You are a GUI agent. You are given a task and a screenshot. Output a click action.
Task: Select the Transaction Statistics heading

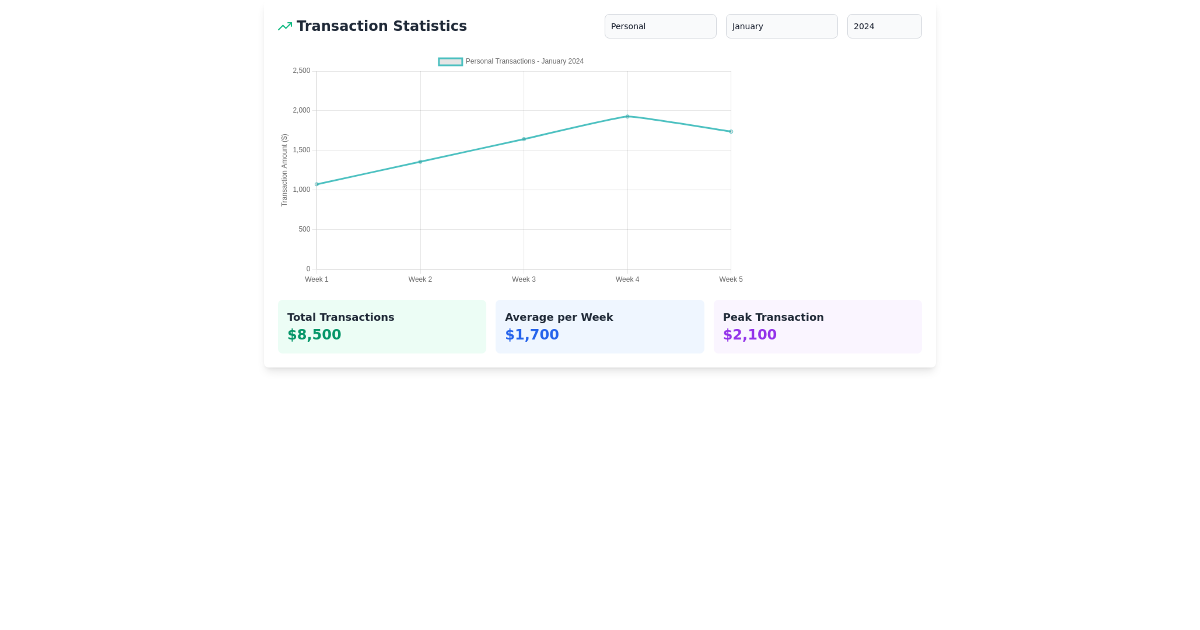(380, 26)
